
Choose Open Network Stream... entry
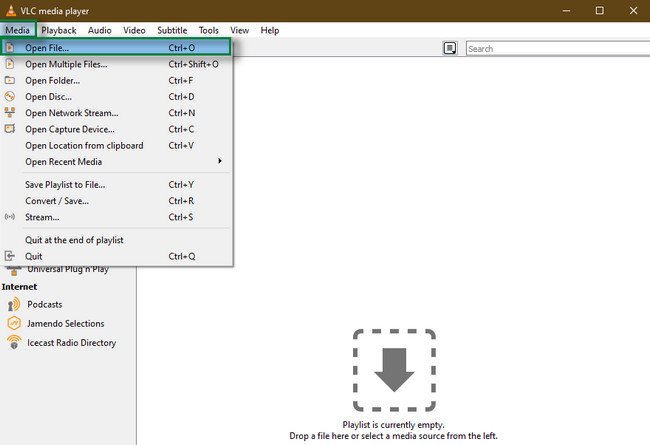pyautogui.click(x=116, y=113)
